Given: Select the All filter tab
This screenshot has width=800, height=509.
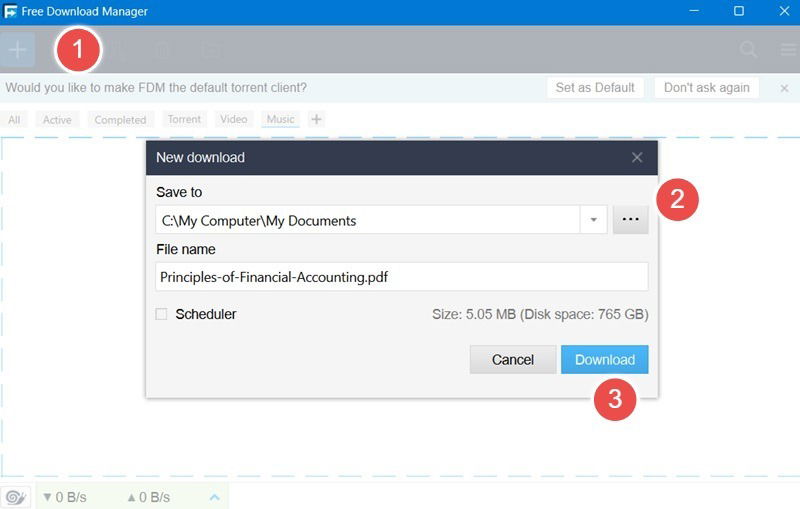Looking at the screenshot, I should 14,120.
